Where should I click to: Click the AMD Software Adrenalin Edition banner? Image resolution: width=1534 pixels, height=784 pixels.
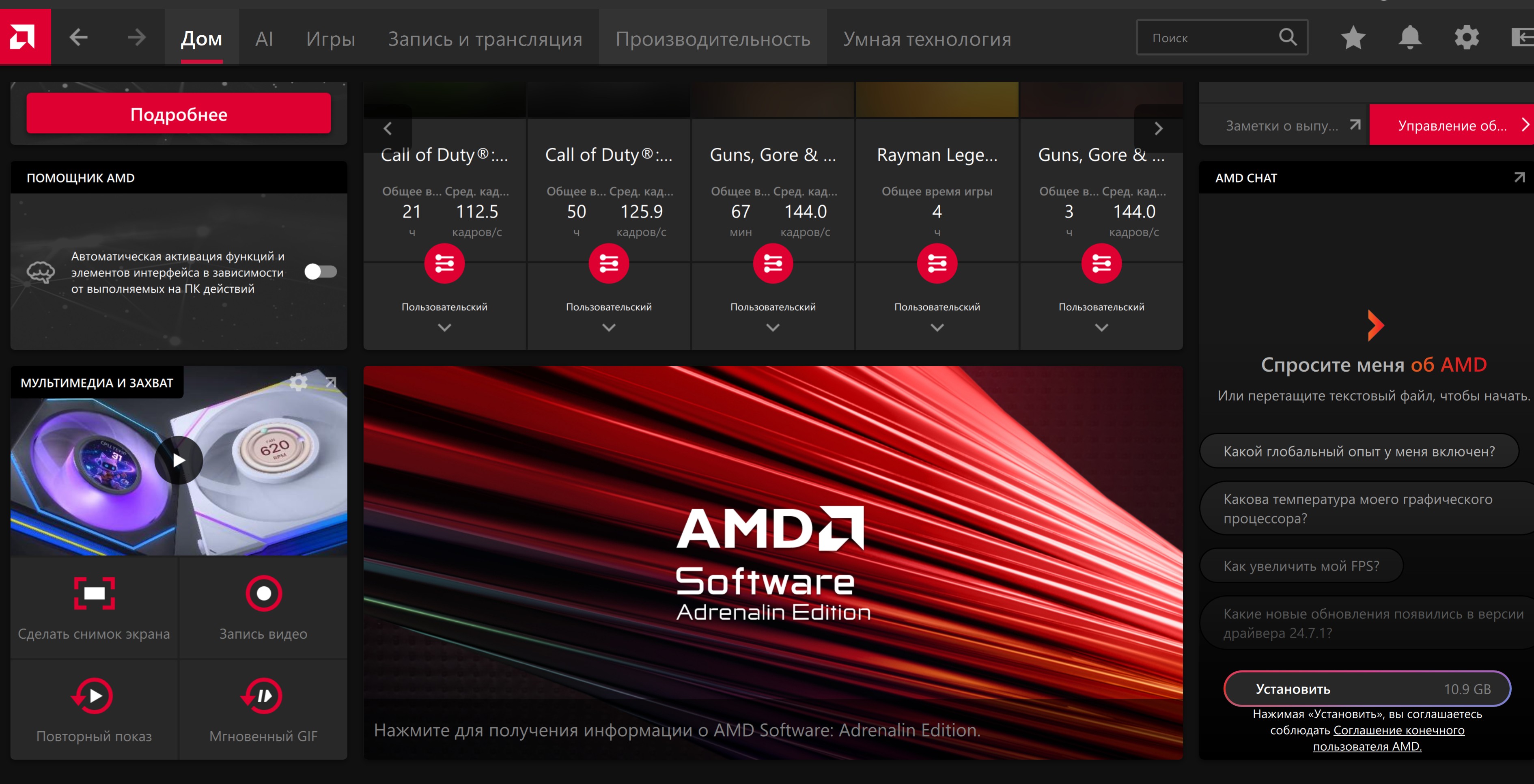[x=773, y=562]
